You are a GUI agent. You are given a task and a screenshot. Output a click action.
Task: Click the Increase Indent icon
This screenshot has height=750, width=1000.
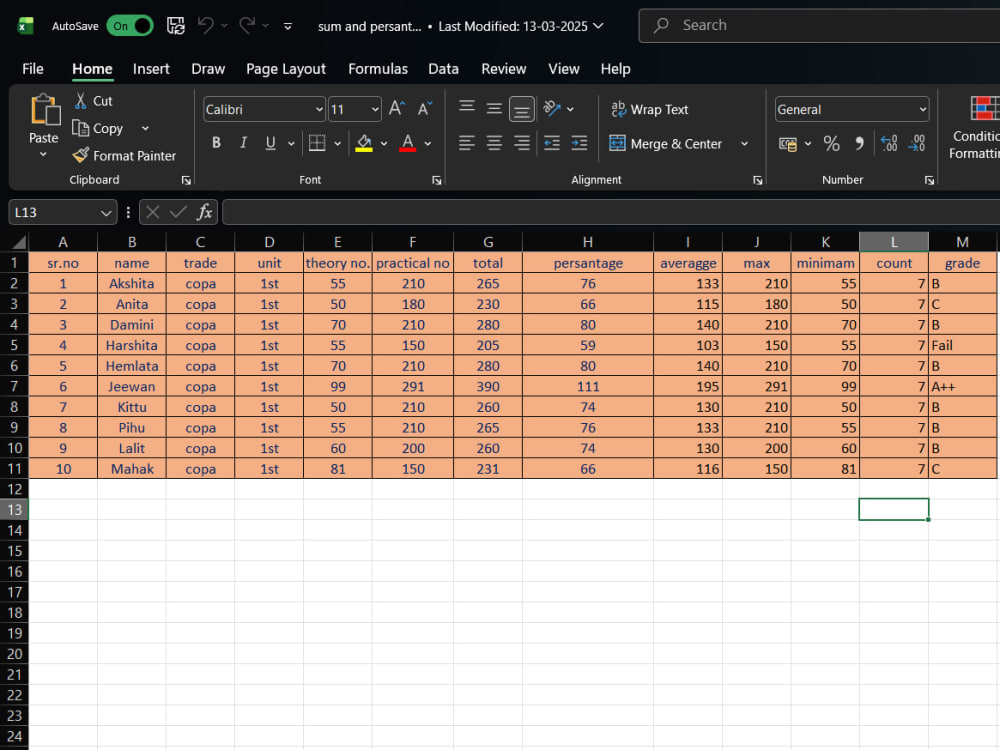[579, 143]
